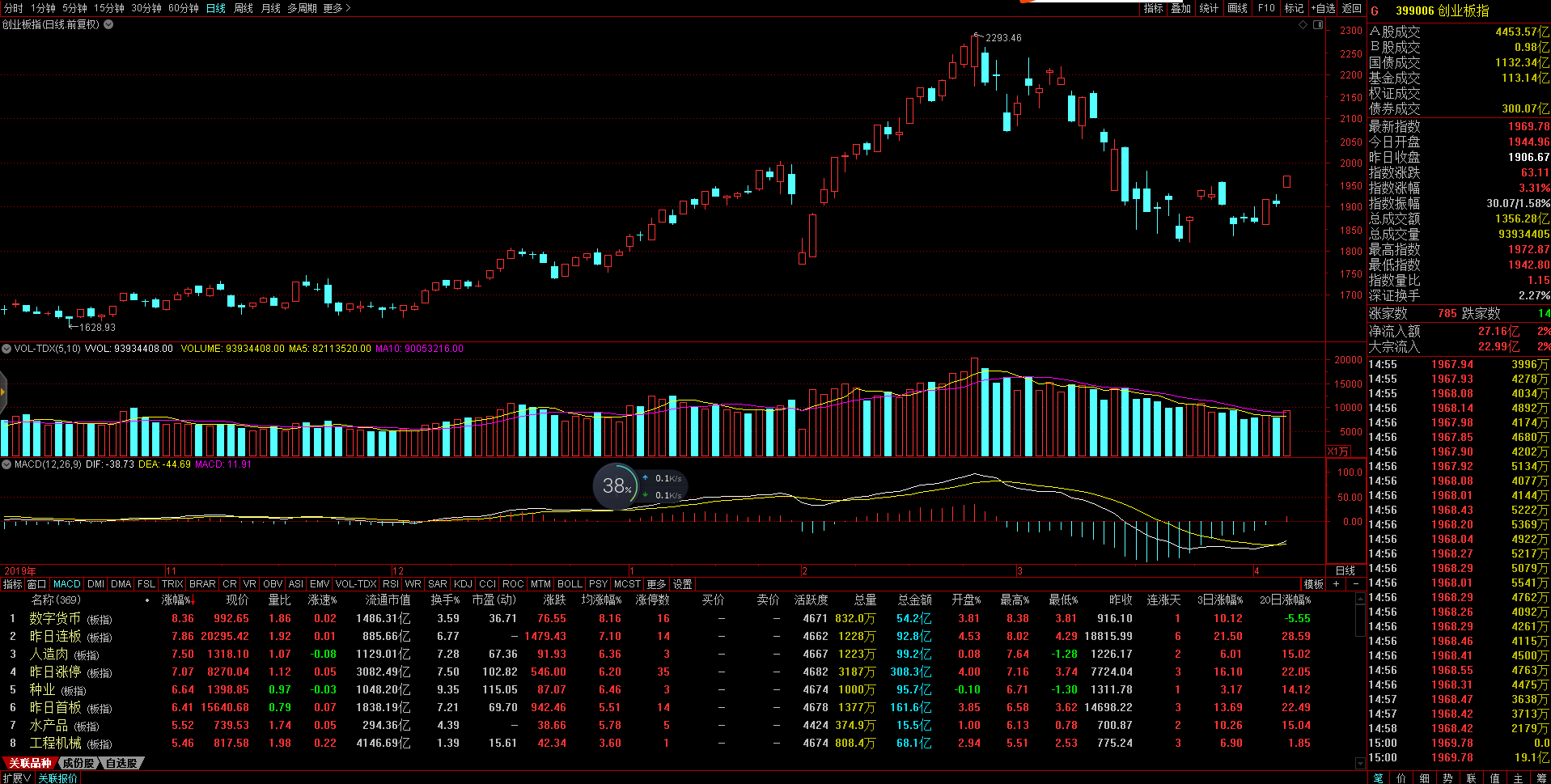
Task: Select the DMI indicator tab
Action: [95, 583]
